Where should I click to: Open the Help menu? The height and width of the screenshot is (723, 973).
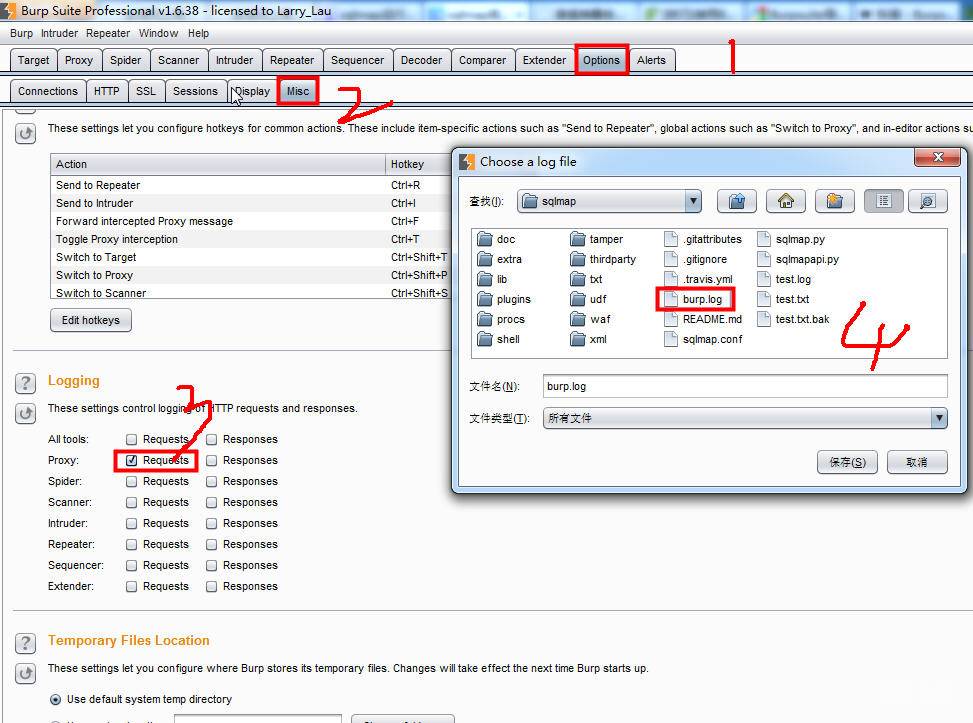pos(199,33)
